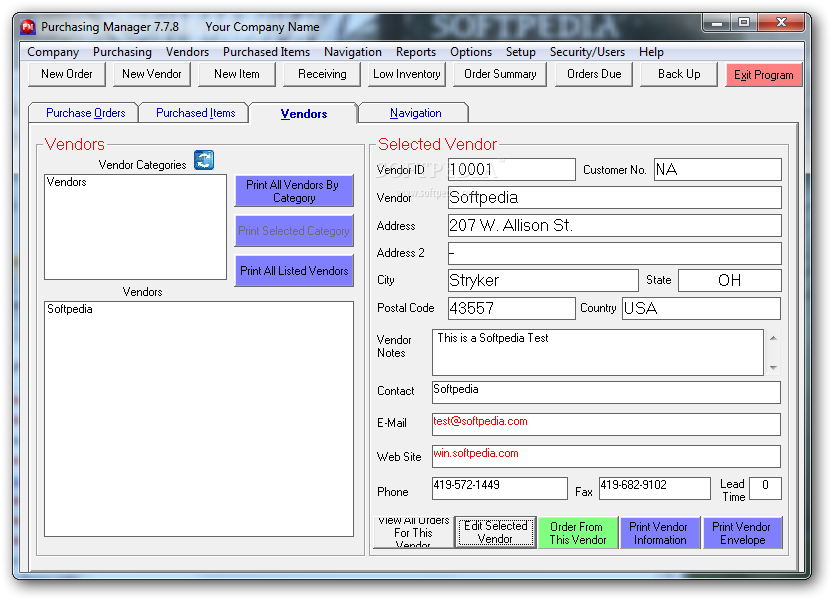Screen dimensions: 832x600
Task: Switch to the Purchased Items tab
Action: coord(195,113)
